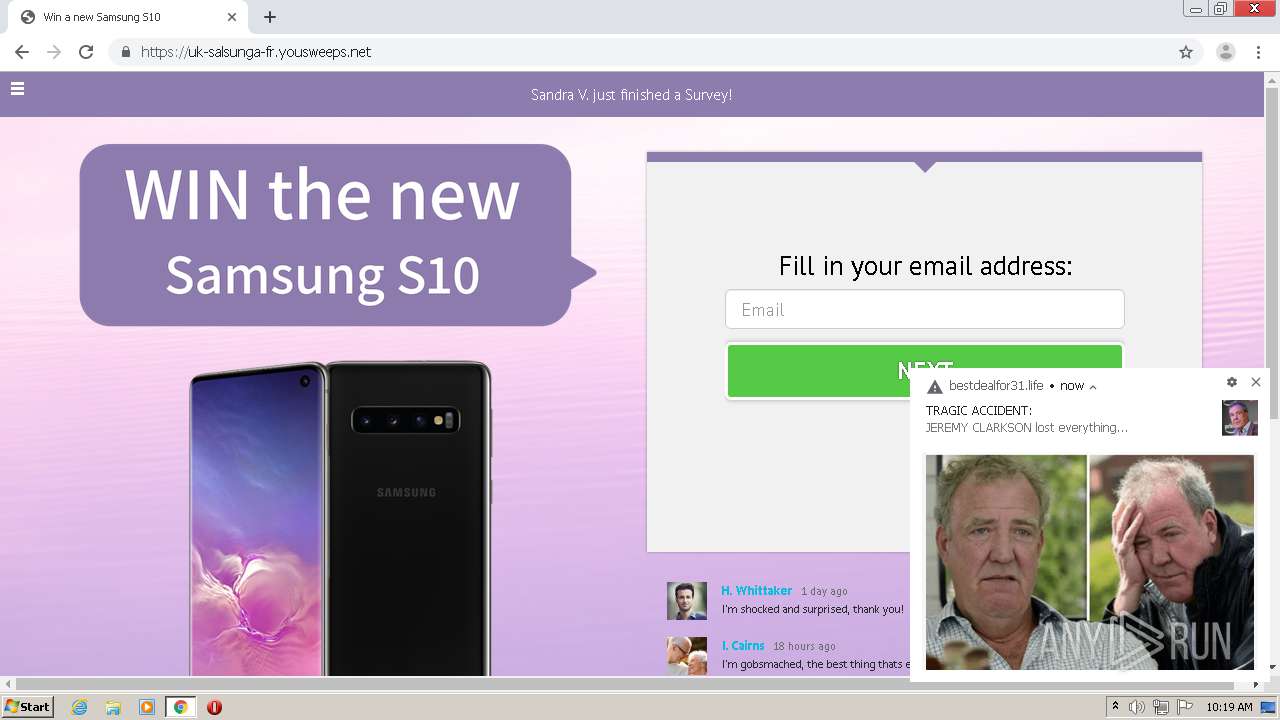Click 'I'm shocked and surprised, thank you!' comment
Viewport: 1280px width, 720px height.
[812, 609]
